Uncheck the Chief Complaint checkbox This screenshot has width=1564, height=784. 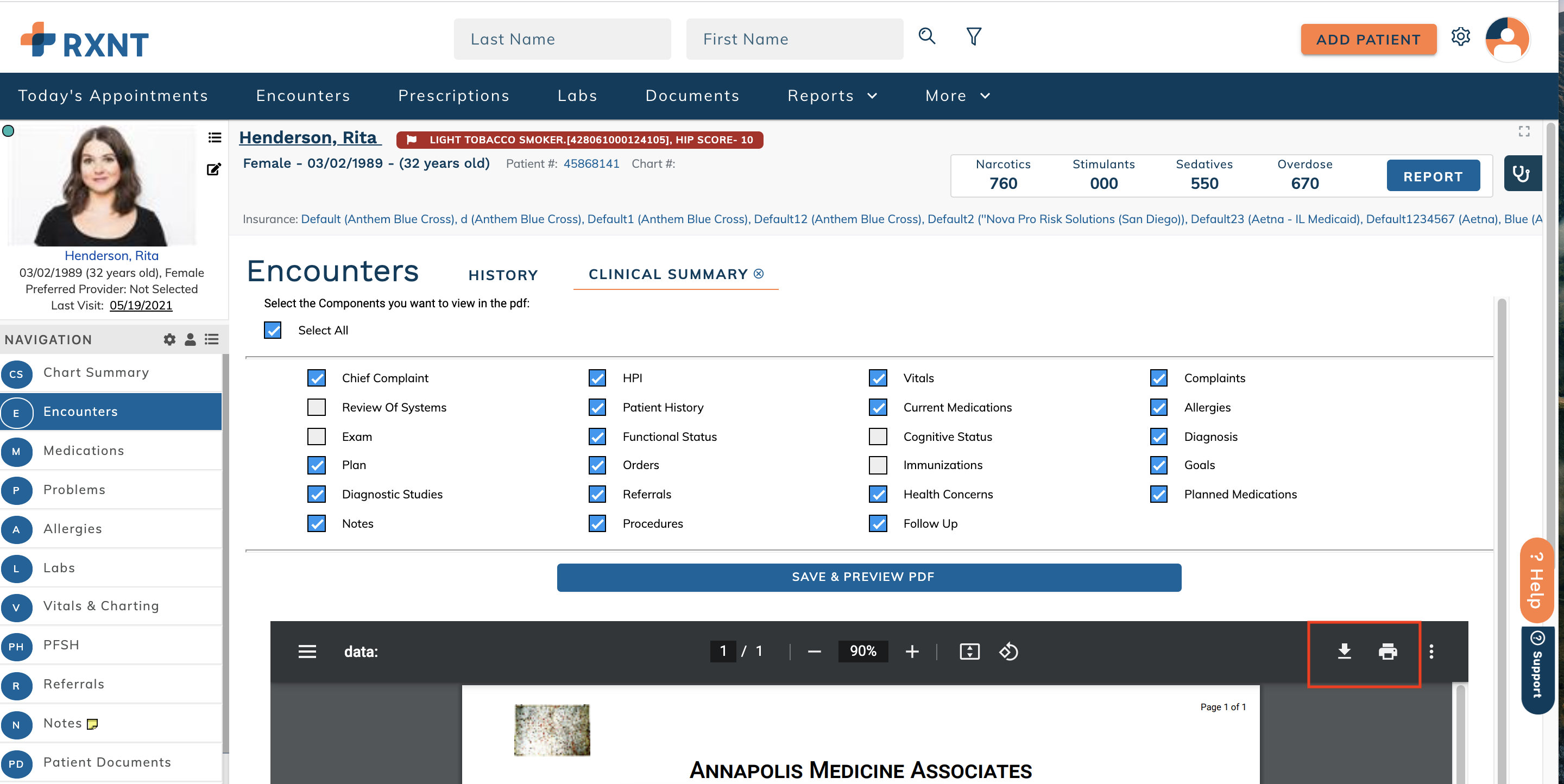(316, 378)
